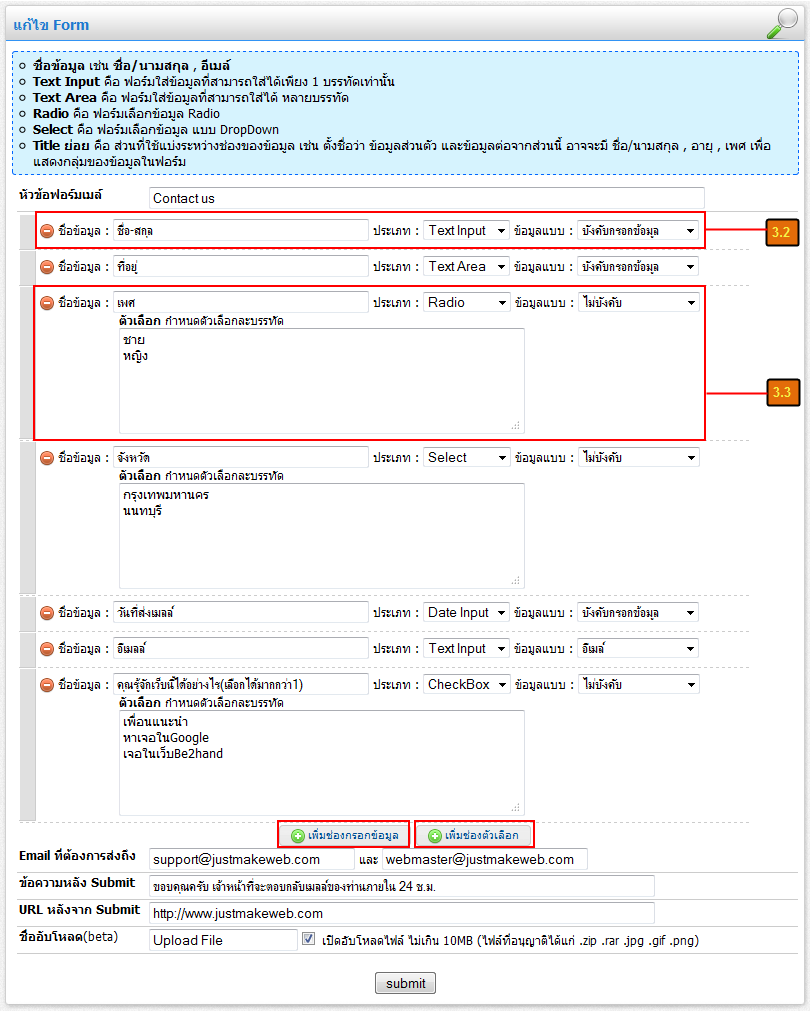
Task: Click the เพิ่มช่องตัวเลือก button
Action: pos(474,836)
